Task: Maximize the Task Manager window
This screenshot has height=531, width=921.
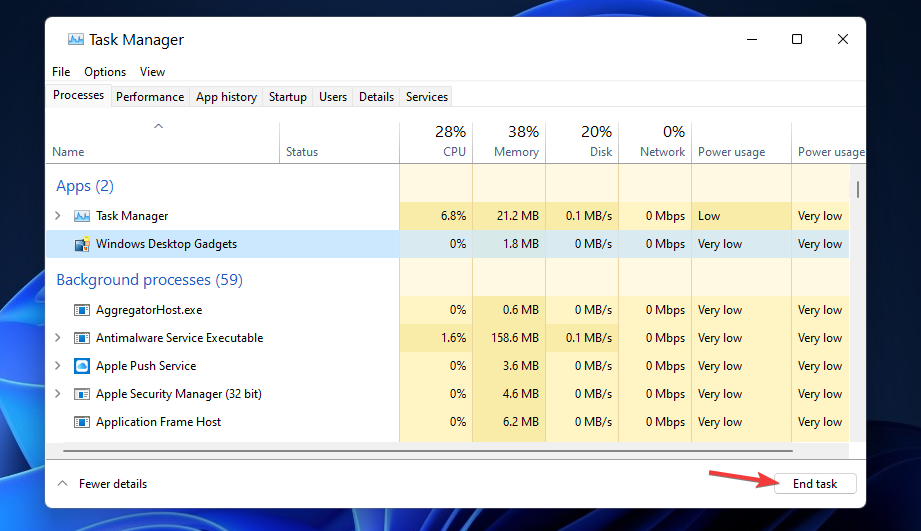Action: (x=797, y=39)
